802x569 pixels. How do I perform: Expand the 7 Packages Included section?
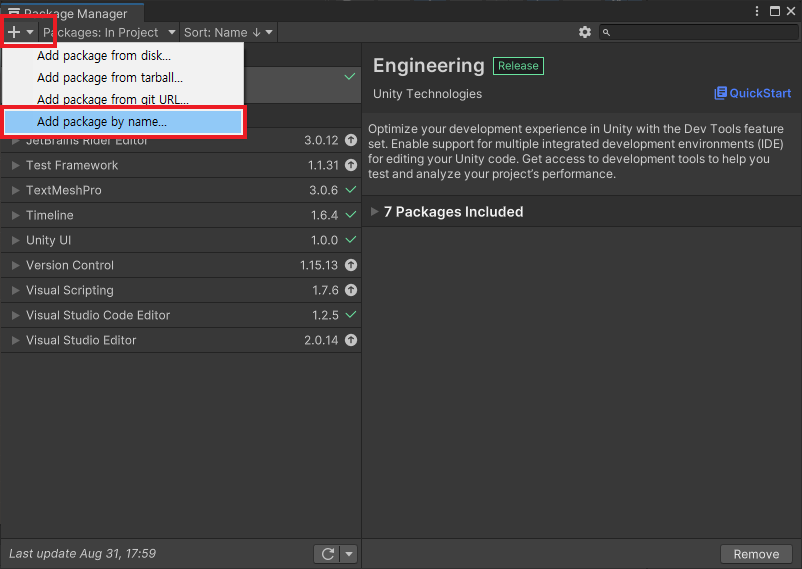(374, 211)
